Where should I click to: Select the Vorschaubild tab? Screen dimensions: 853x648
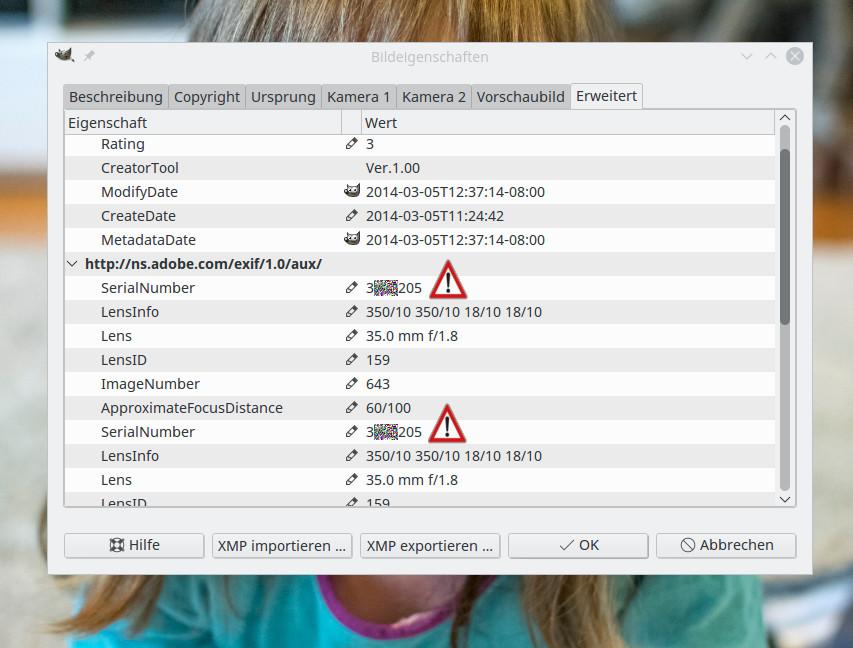pos(520,97)
